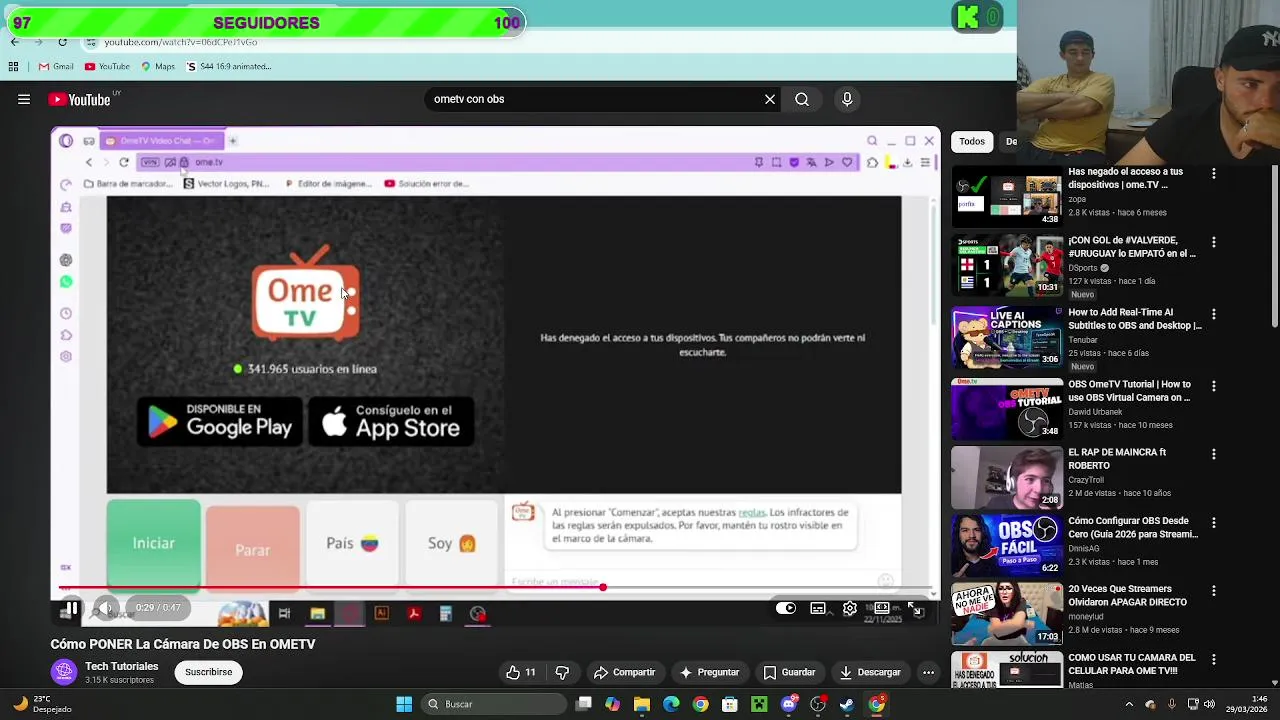Open Steam from the taskbar
Viewport: 1280px width, 720px height.
point(847,704)
